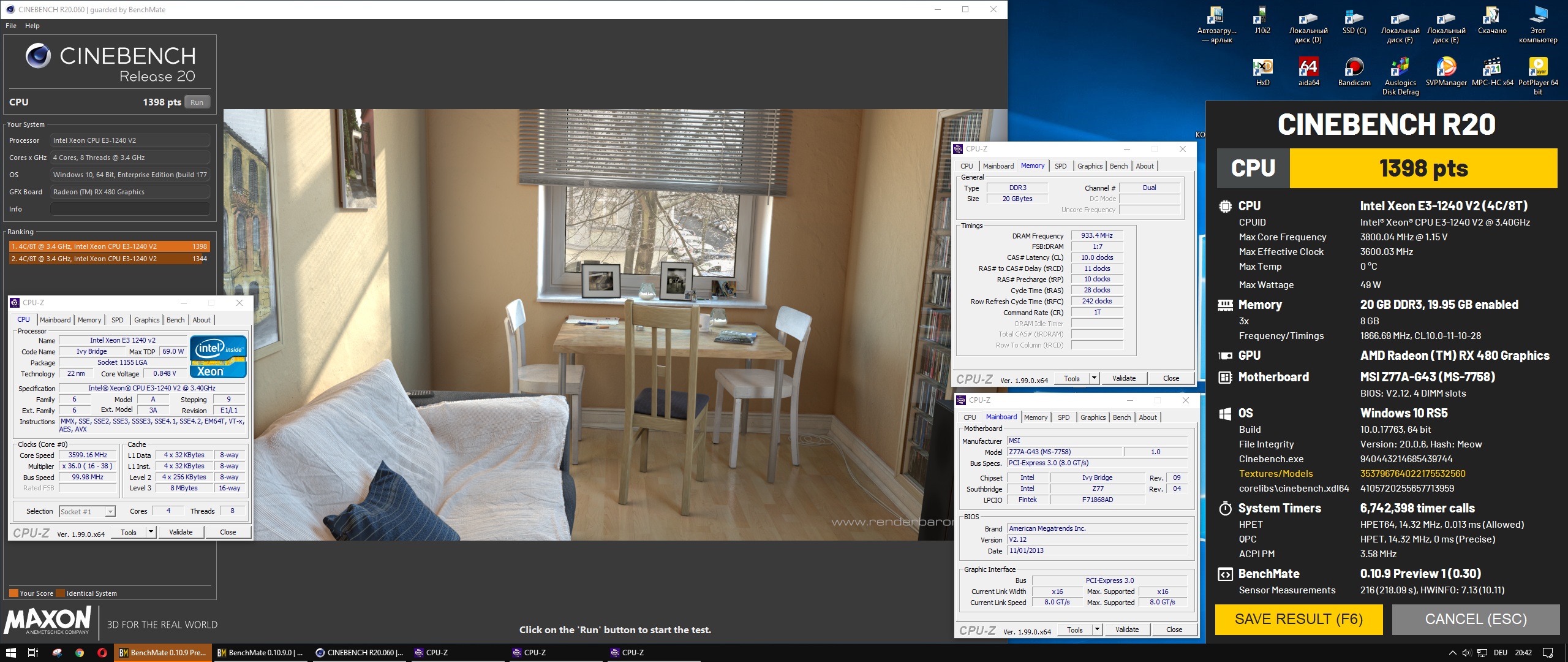This screenshot has height=662, width=1568.
Task: Click Textures/Models hash label
Action: point(1276,474)
